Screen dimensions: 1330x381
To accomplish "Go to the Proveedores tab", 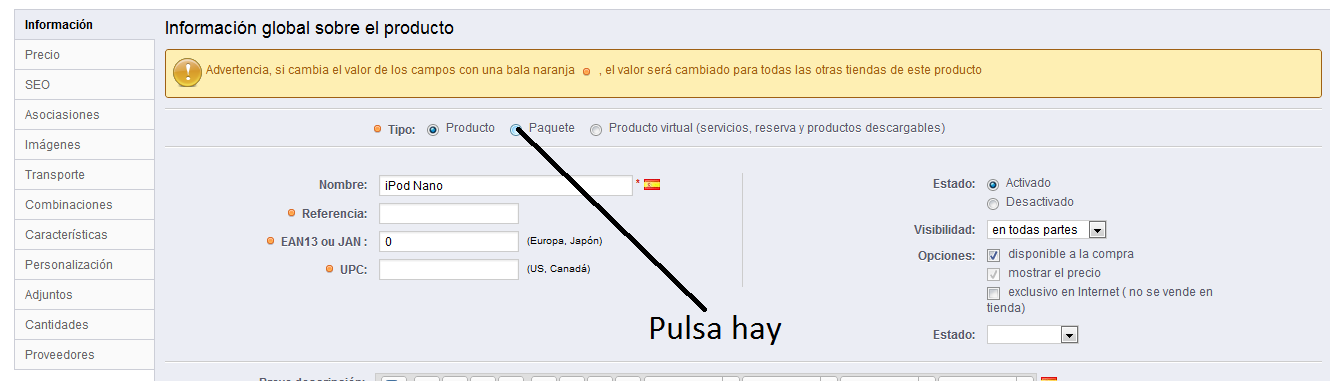I will (x=84, y=355).
